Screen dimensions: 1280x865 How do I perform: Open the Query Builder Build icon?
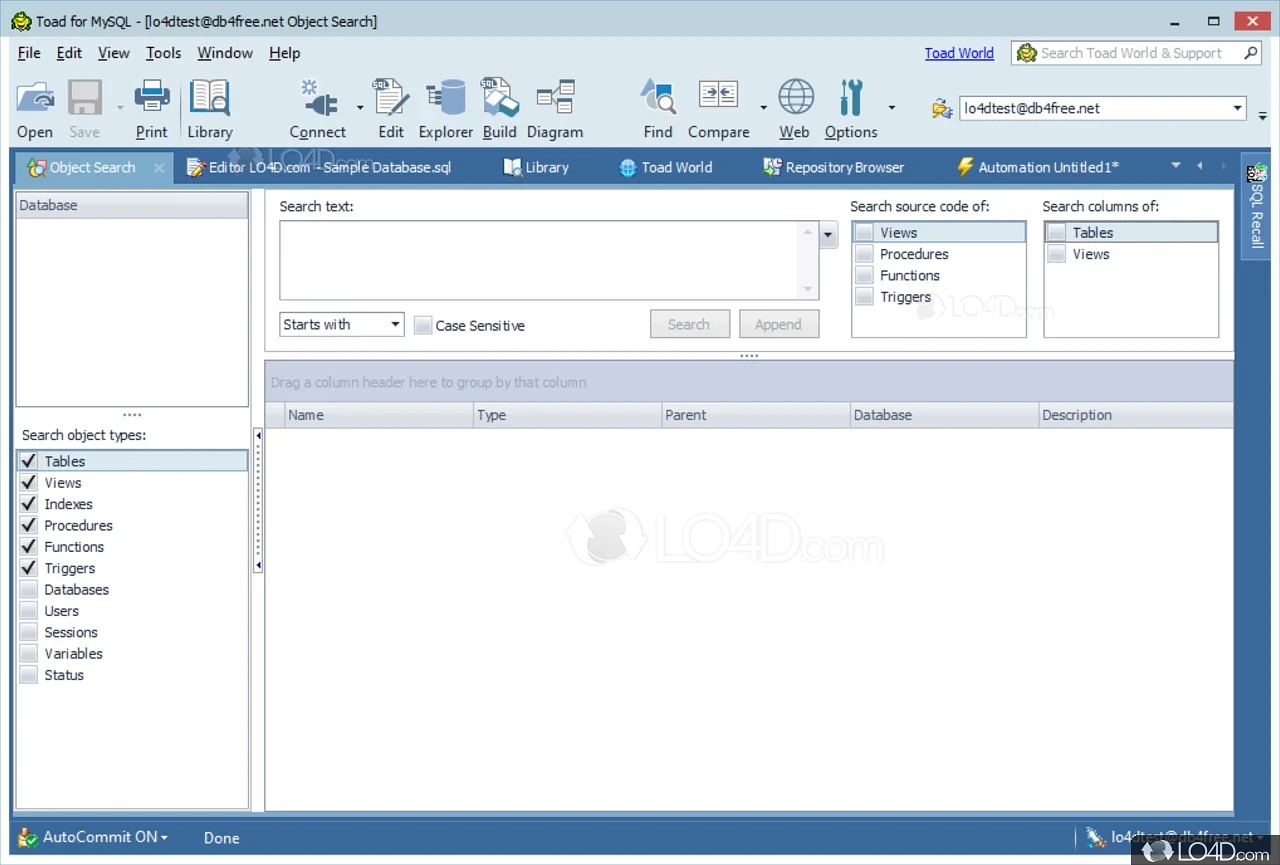(x=499, y=99)
